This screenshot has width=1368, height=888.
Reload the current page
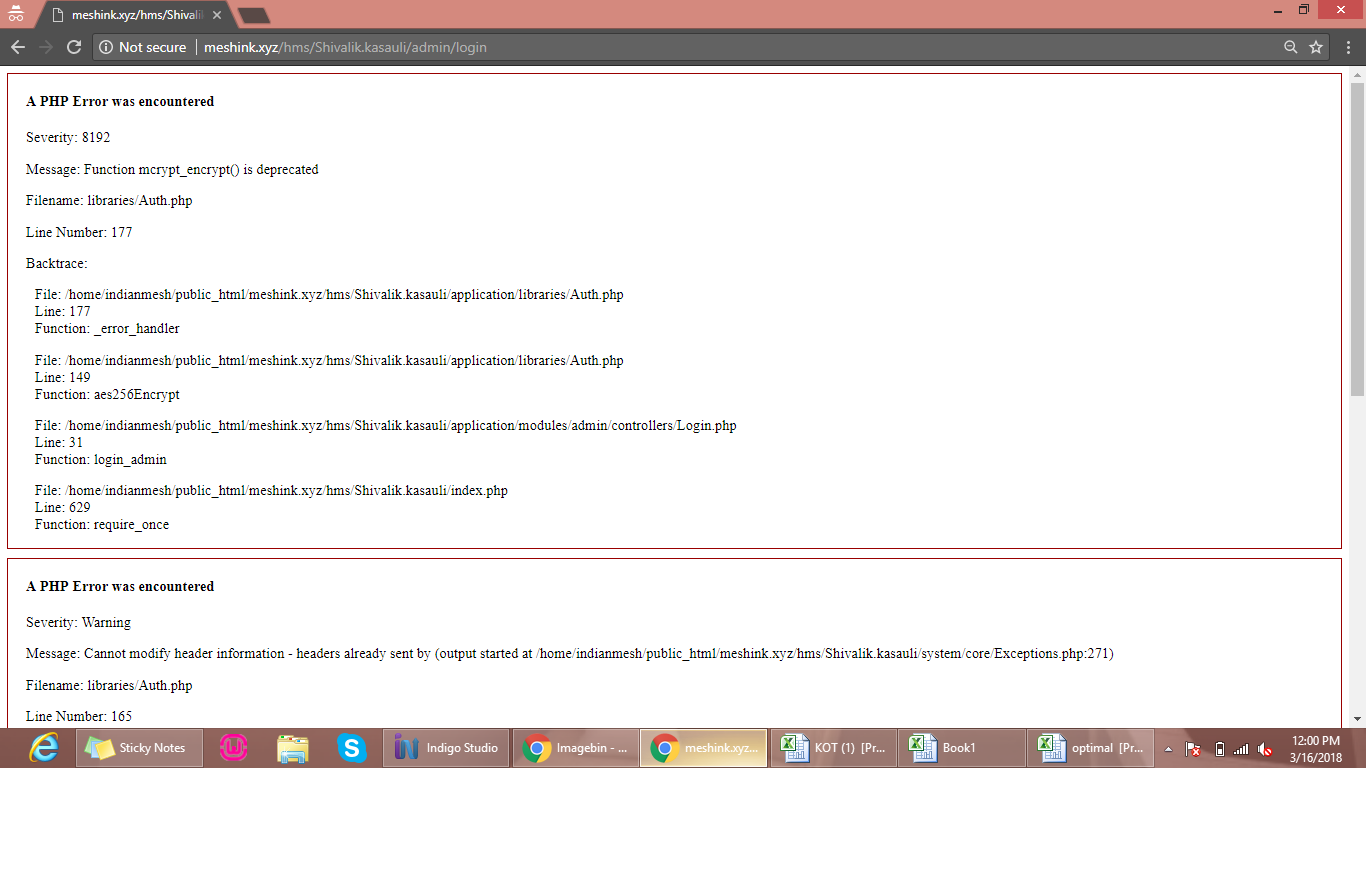[x=73, y=47]
